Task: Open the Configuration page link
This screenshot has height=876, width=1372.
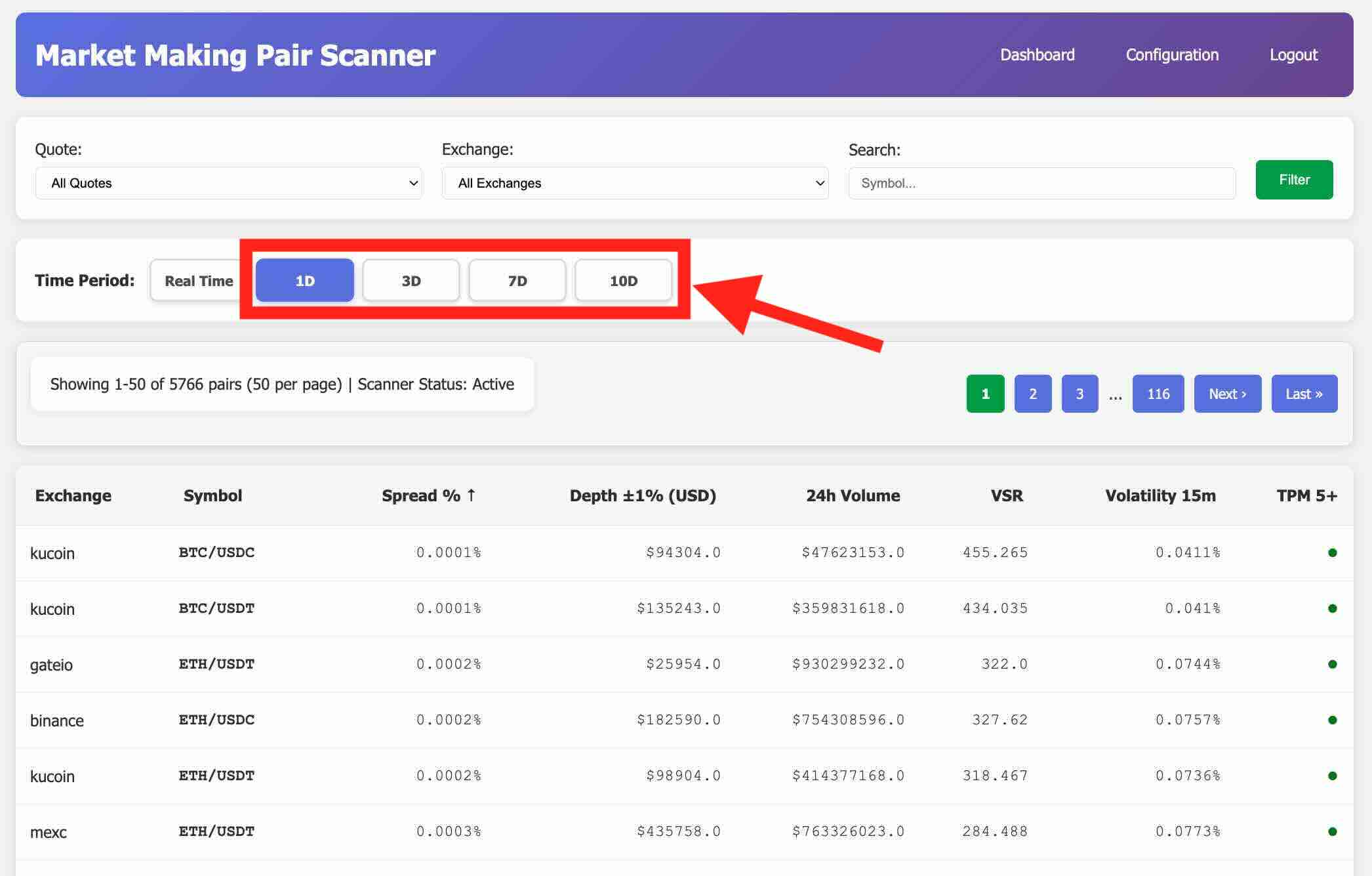Action: click(x=1172, y=54)
